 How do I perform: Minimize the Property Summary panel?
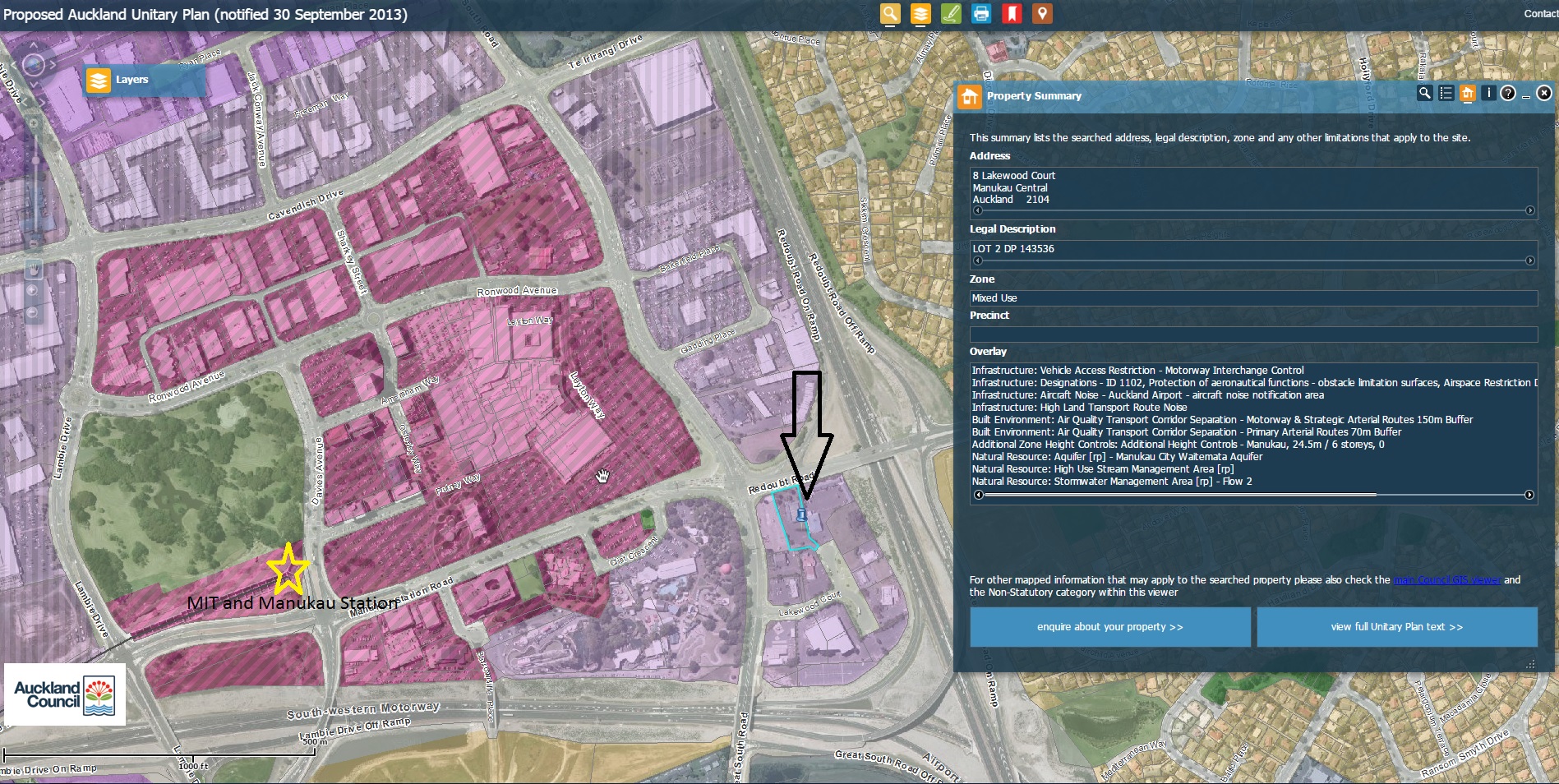(1526, 96)
